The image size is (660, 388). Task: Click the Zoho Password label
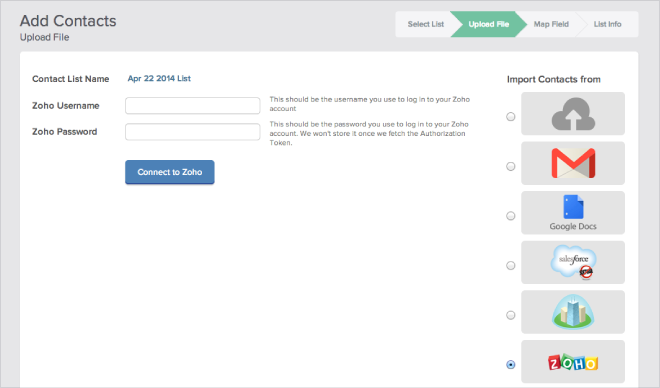(x=64, y=132)
